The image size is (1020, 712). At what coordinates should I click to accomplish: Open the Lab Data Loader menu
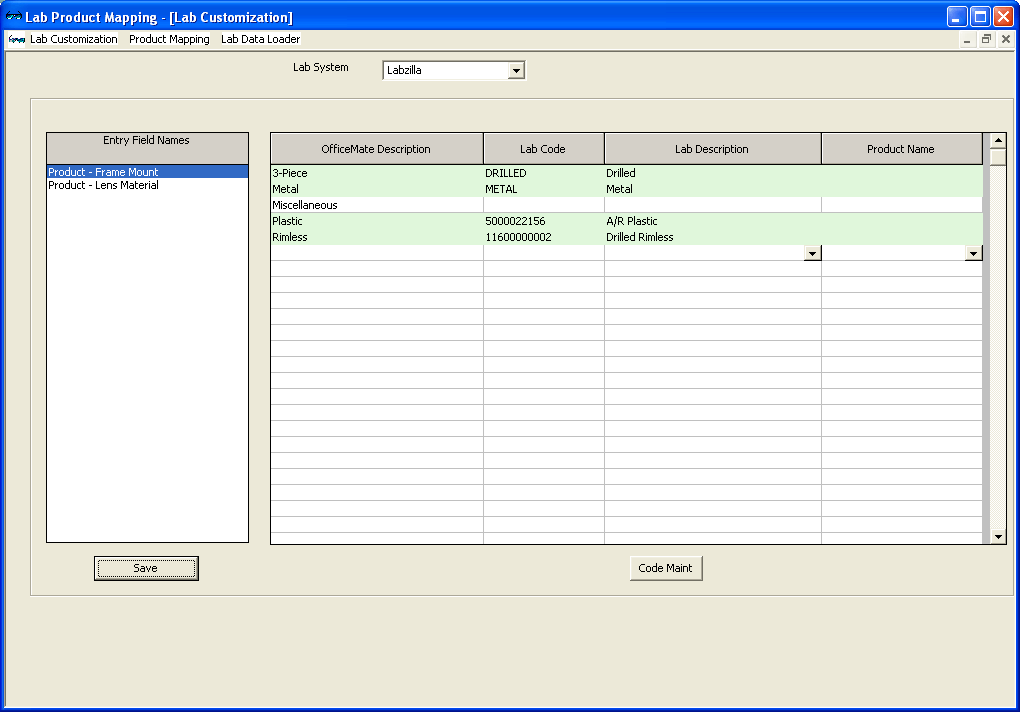[x=260, y=39]
